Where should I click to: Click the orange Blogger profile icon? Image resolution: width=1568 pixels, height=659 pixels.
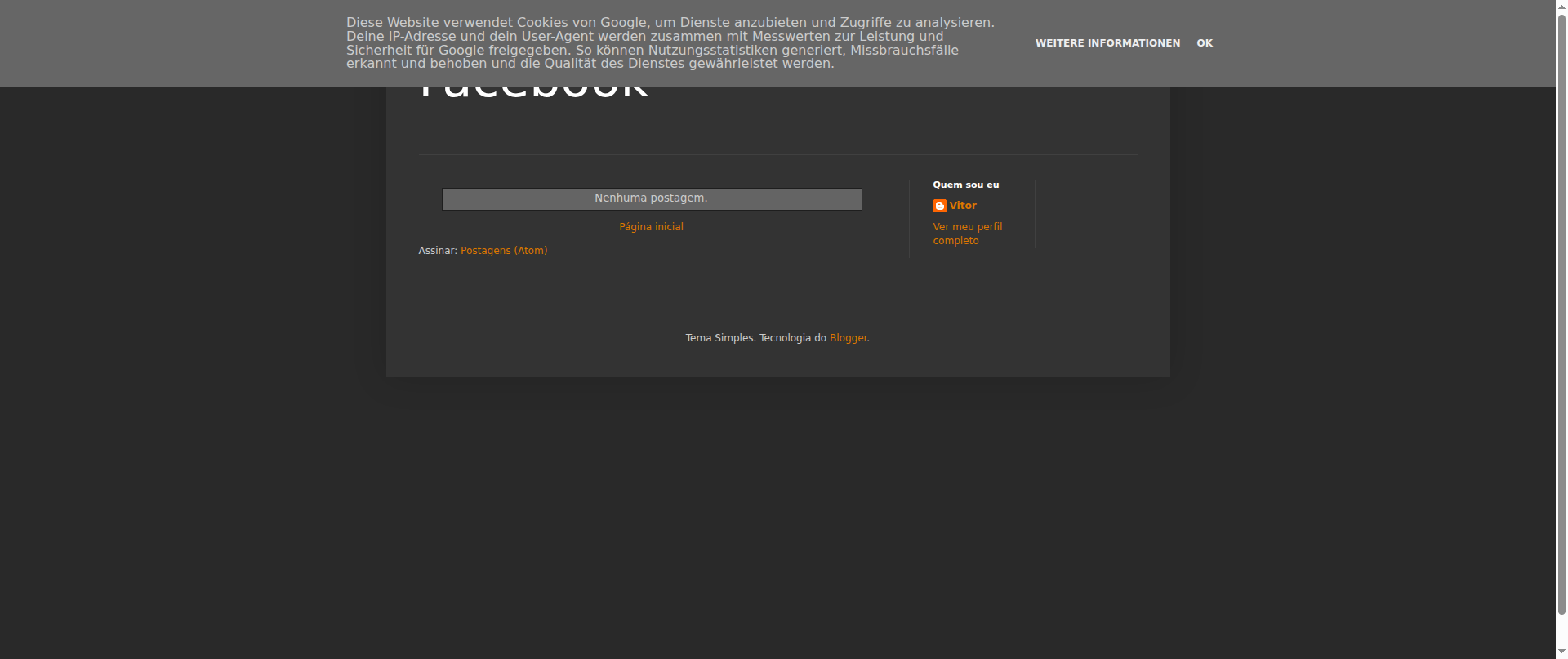click(939, 206)
